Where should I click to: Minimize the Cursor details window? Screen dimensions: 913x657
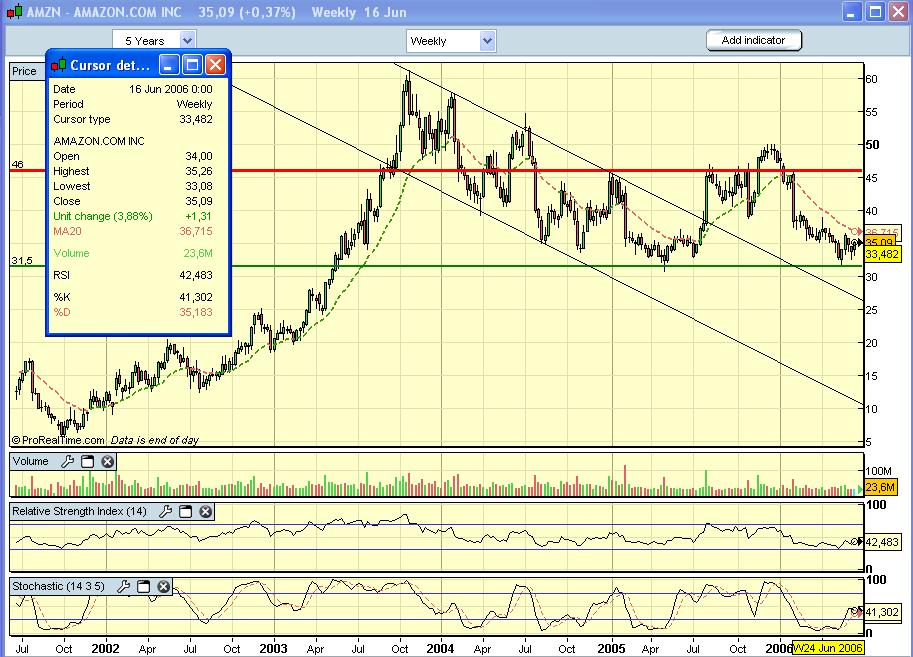pyautogui.click(x=168, y=65)
